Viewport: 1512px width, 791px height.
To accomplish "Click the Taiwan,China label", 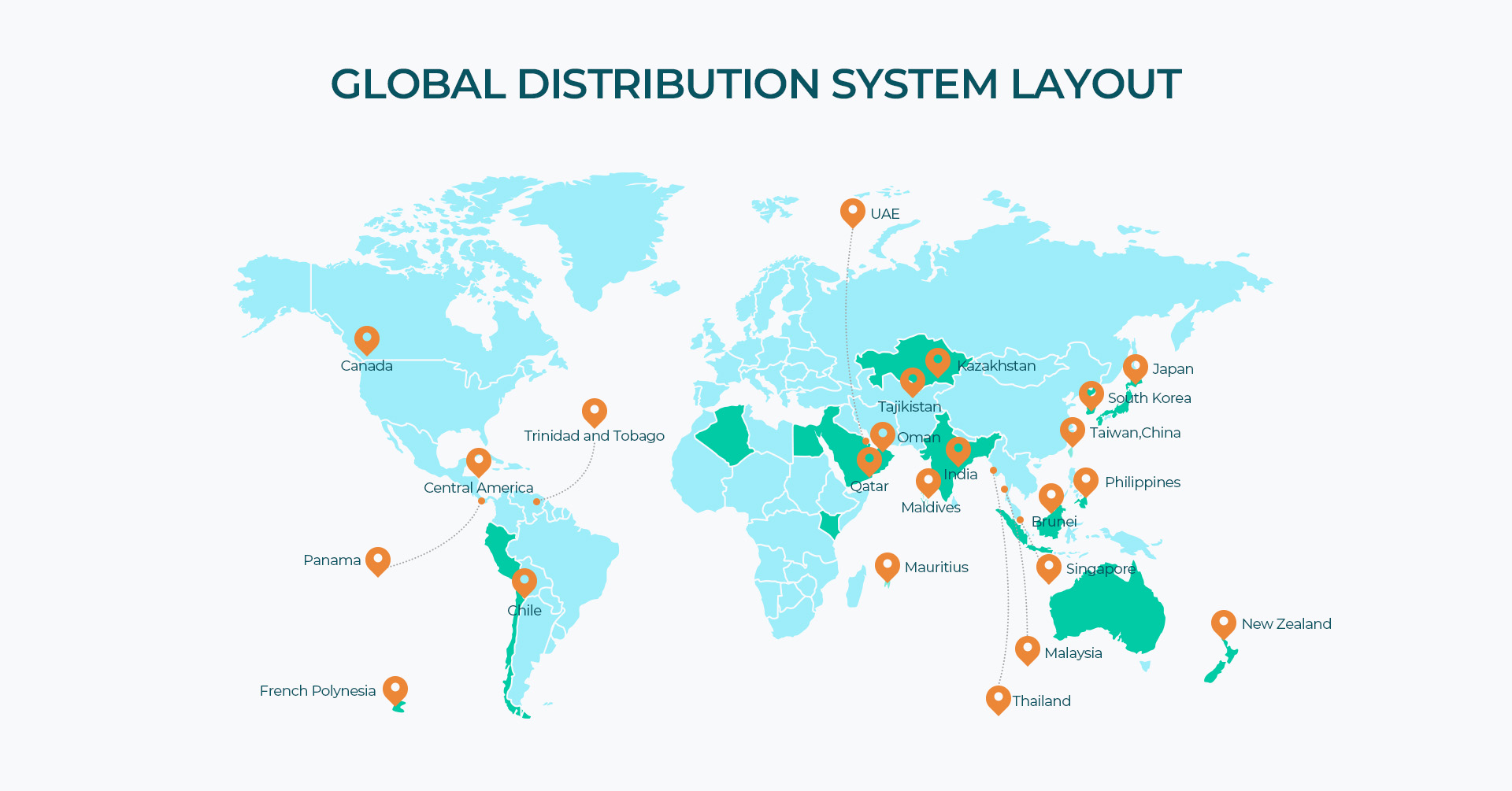I will pyautogui.click(x=1136, y=432).
